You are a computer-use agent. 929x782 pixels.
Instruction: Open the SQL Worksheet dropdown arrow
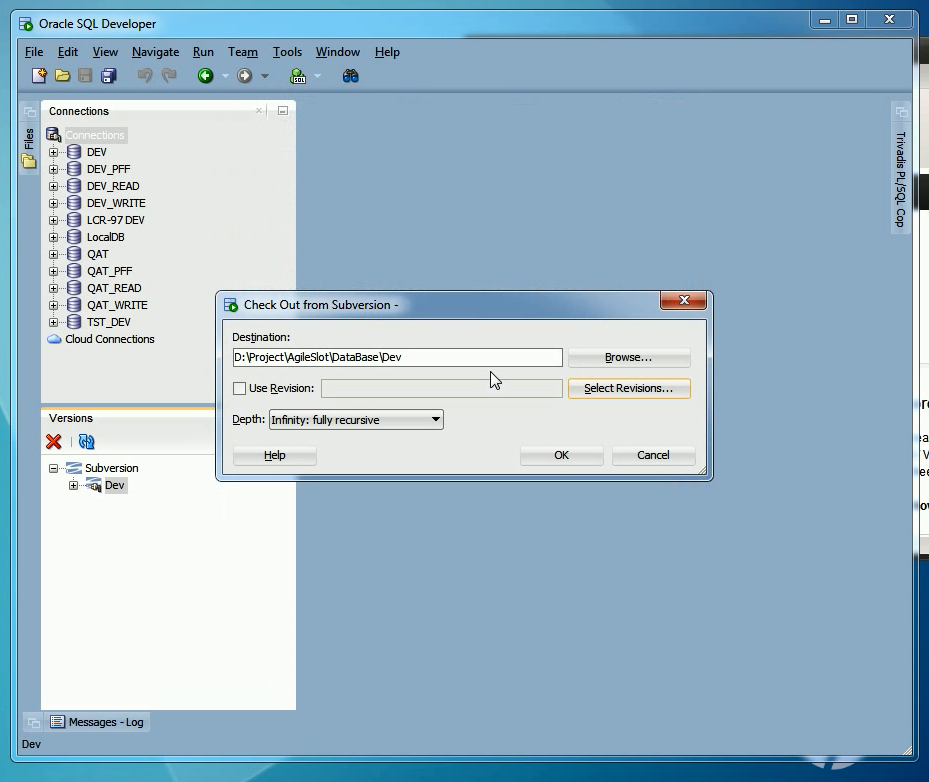tap(318, 76)
